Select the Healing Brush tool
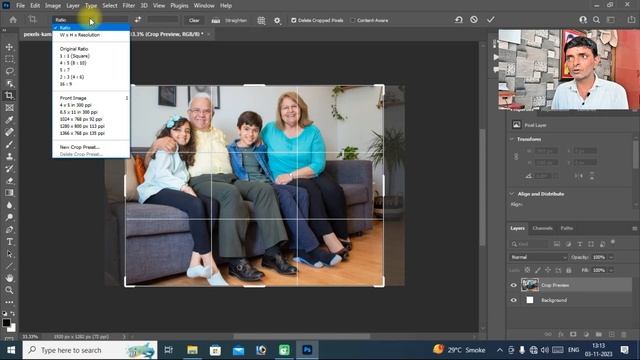The image size is (640, 360). pyautogui.click(x=9, y=132)
